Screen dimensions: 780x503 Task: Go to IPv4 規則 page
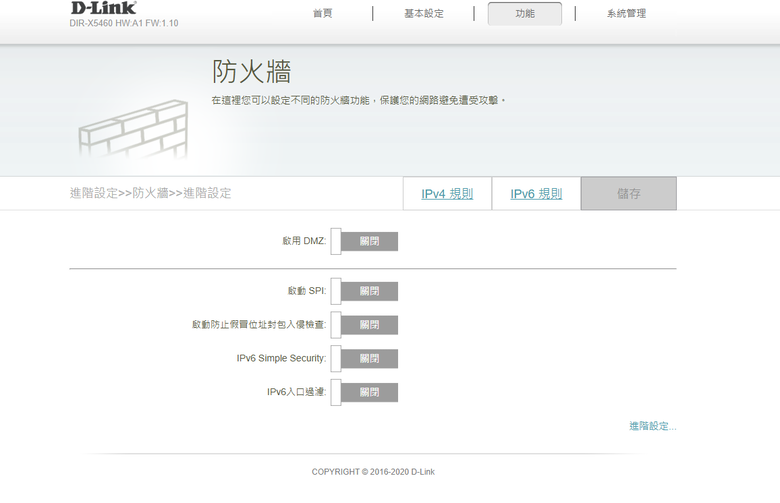(x=447, y=194)
